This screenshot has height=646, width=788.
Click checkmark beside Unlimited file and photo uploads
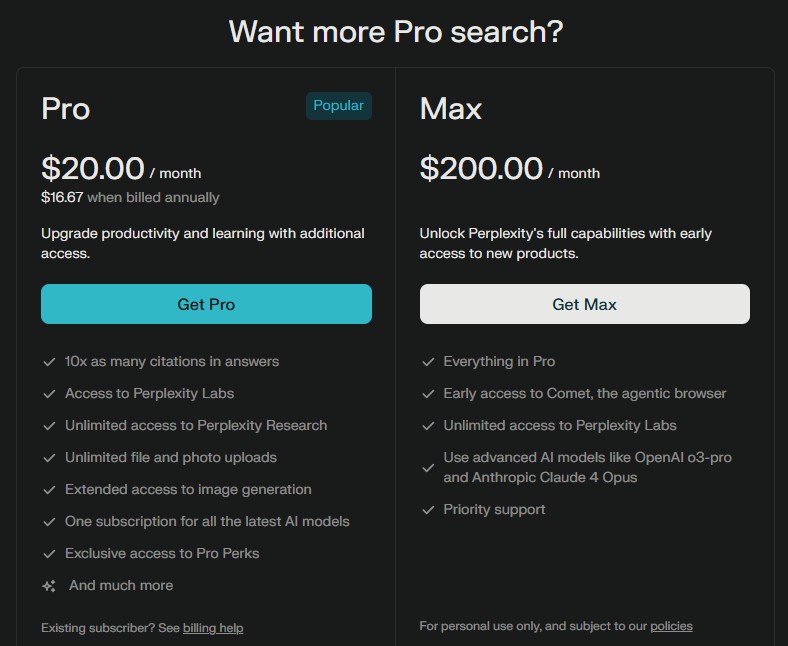49,458
